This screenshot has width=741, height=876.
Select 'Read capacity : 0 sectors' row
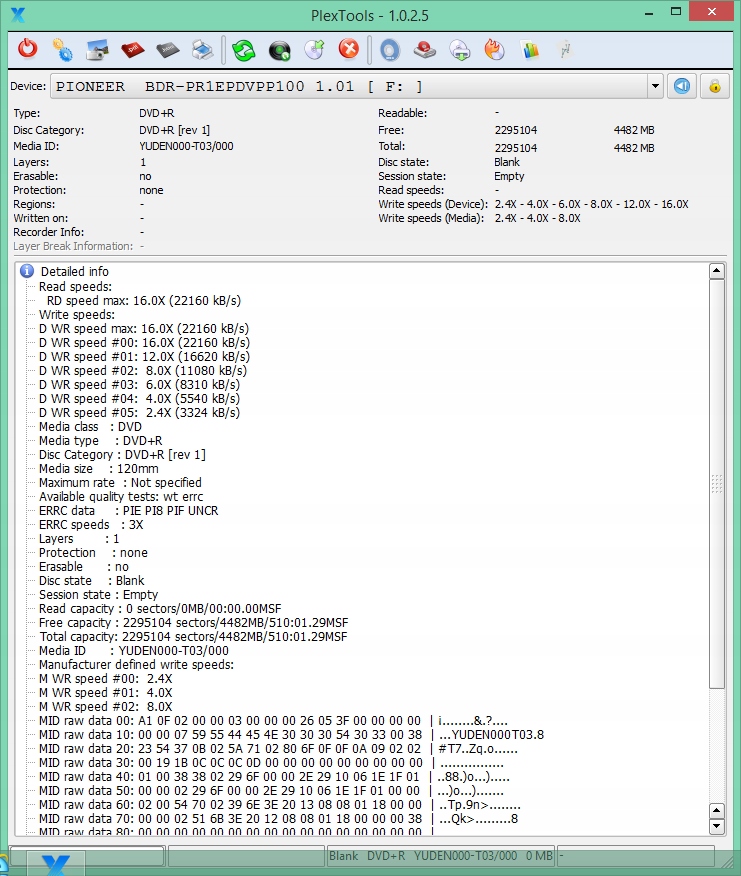(160, 608)
